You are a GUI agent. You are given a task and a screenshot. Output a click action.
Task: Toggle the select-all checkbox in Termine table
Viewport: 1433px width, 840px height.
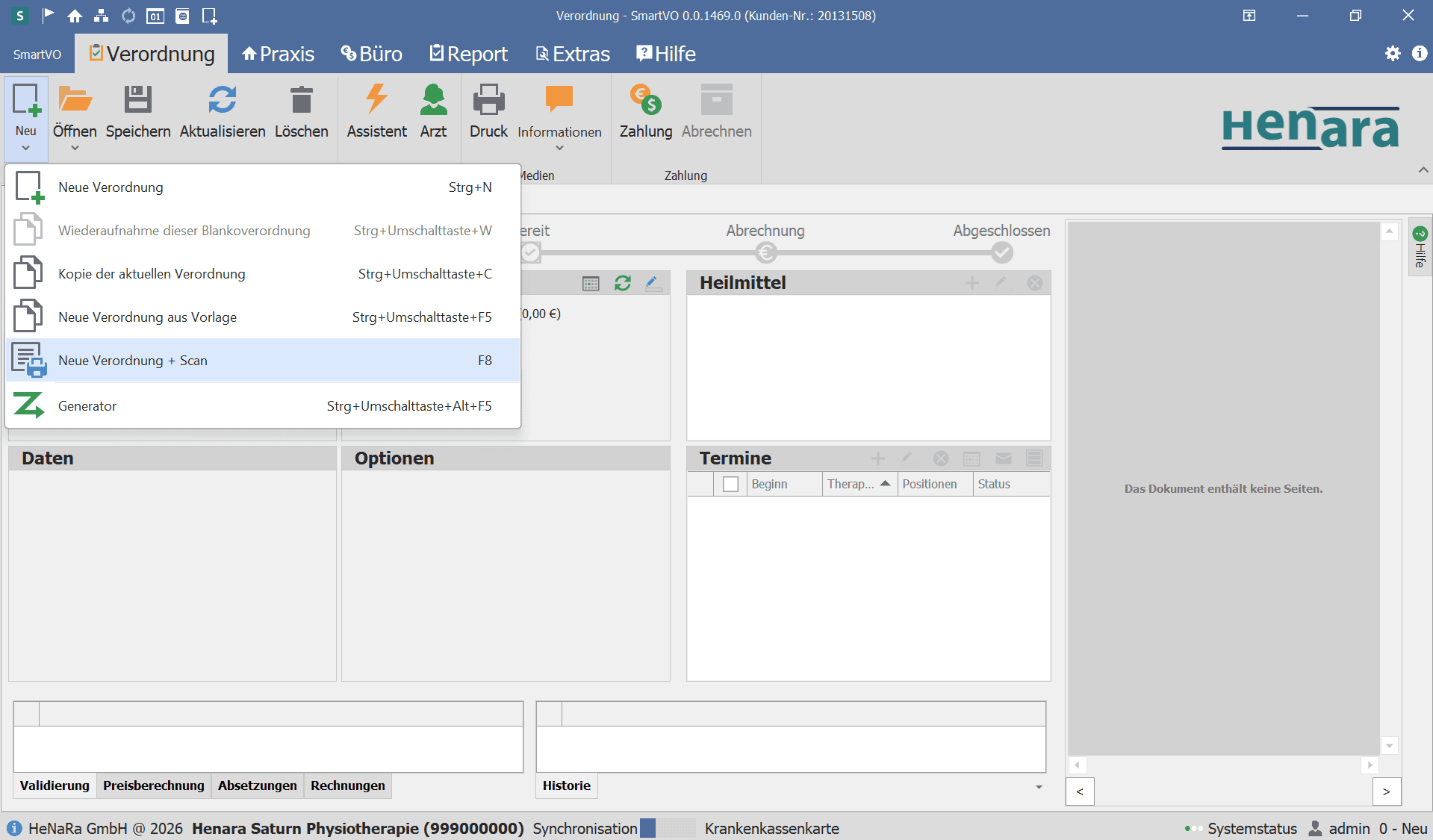[731, 485]
